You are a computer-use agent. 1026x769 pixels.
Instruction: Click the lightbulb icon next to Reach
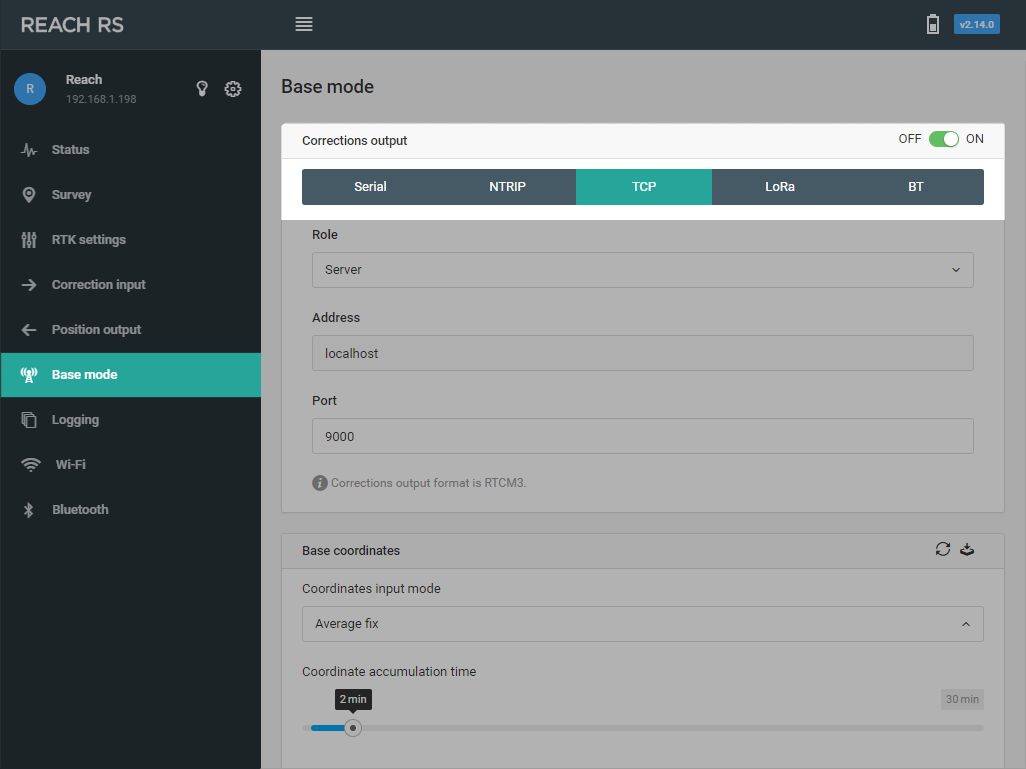pos(202,88)
